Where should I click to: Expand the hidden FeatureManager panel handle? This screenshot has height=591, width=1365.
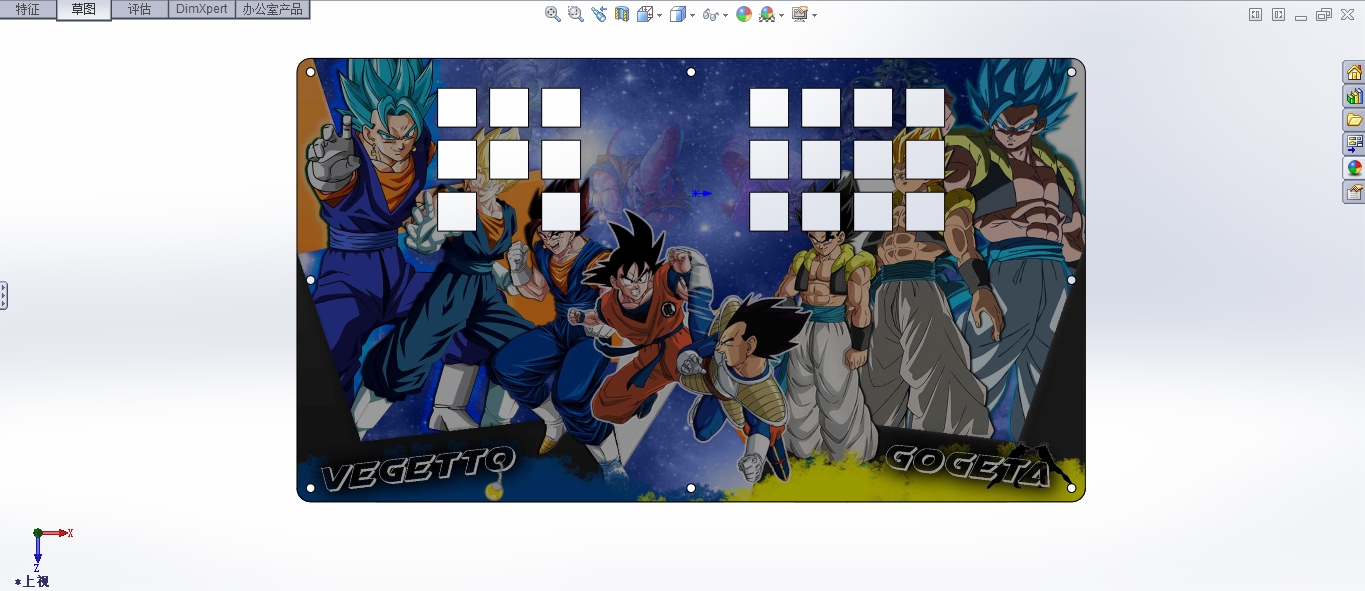pyautogui.click(x=4, y=295)
